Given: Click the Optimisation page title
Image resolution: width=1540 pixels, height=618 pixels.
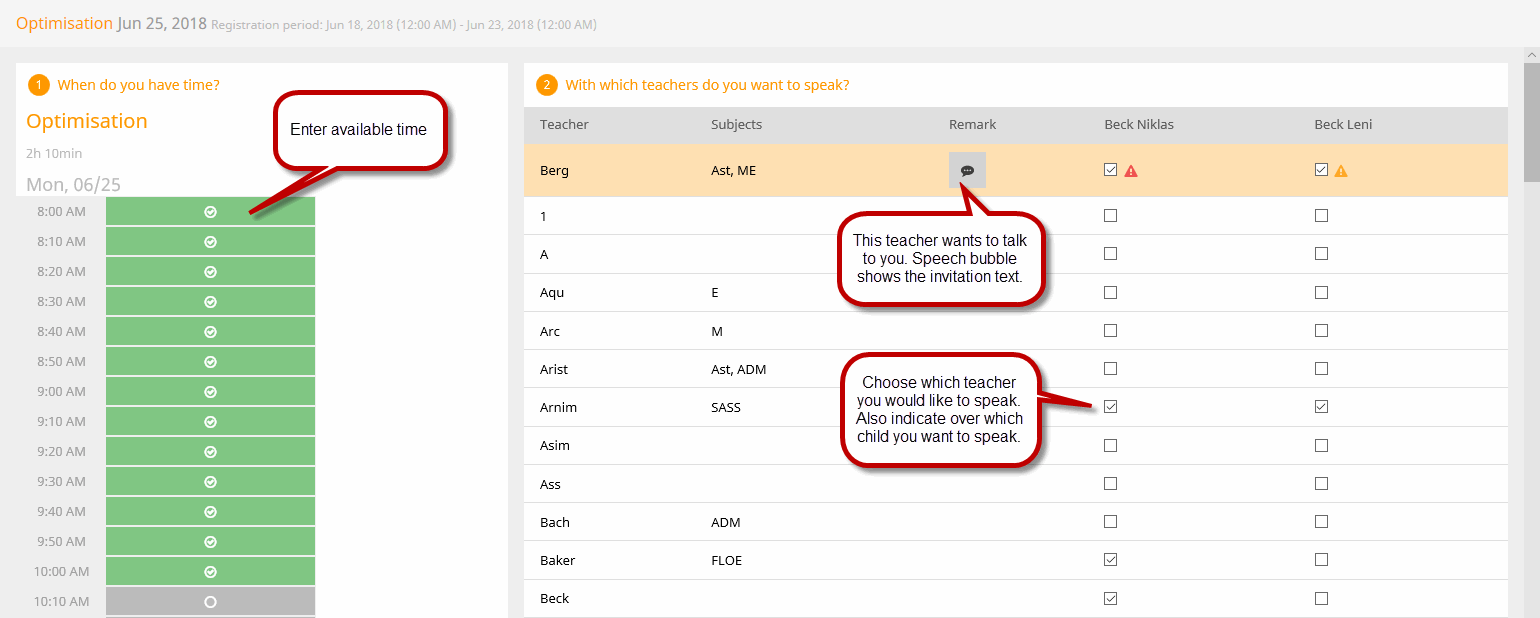Looking at the screenshot, I should 64,23.
